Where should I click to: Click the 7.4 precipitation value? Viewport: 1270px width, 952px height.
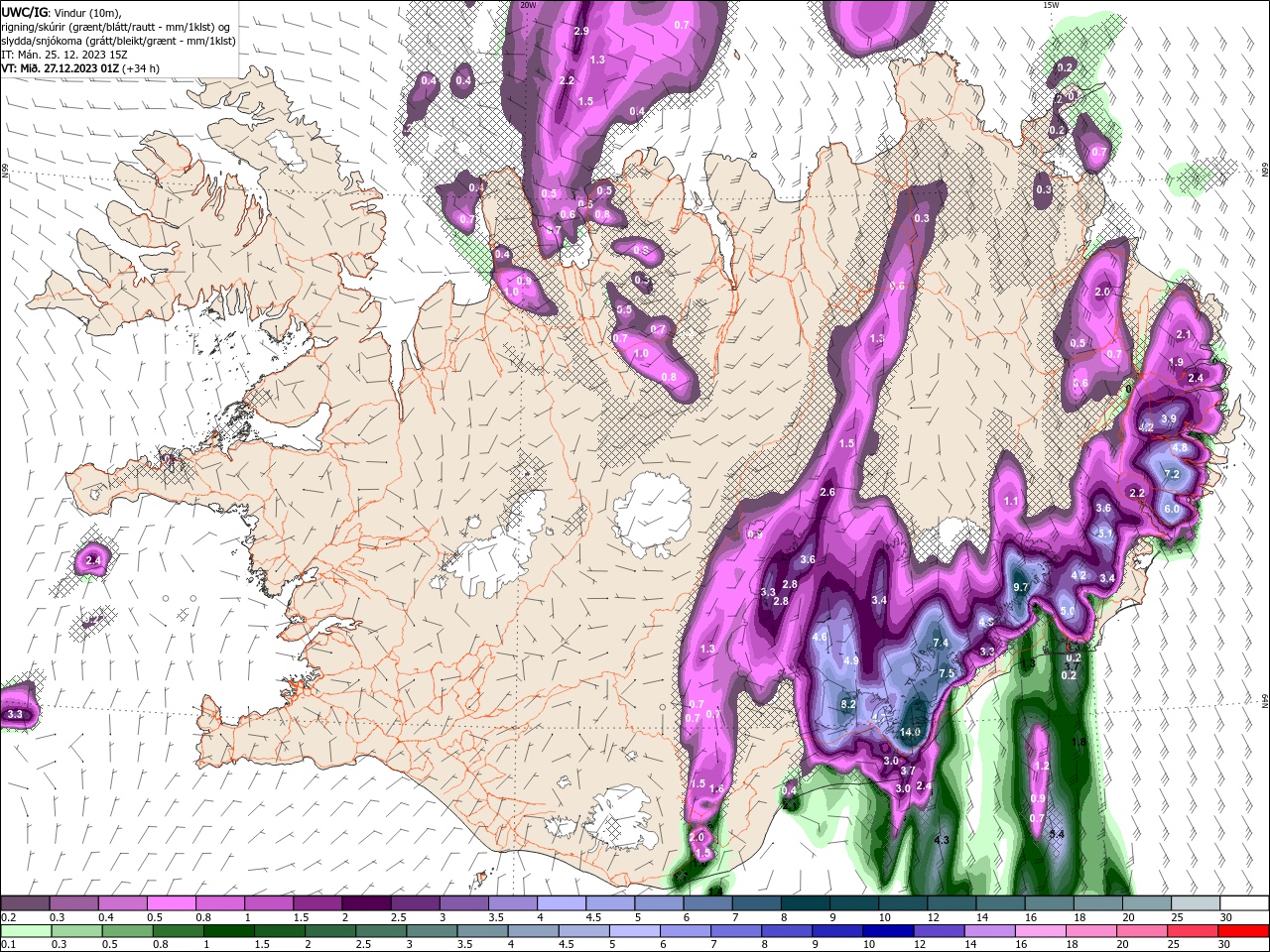942,643
